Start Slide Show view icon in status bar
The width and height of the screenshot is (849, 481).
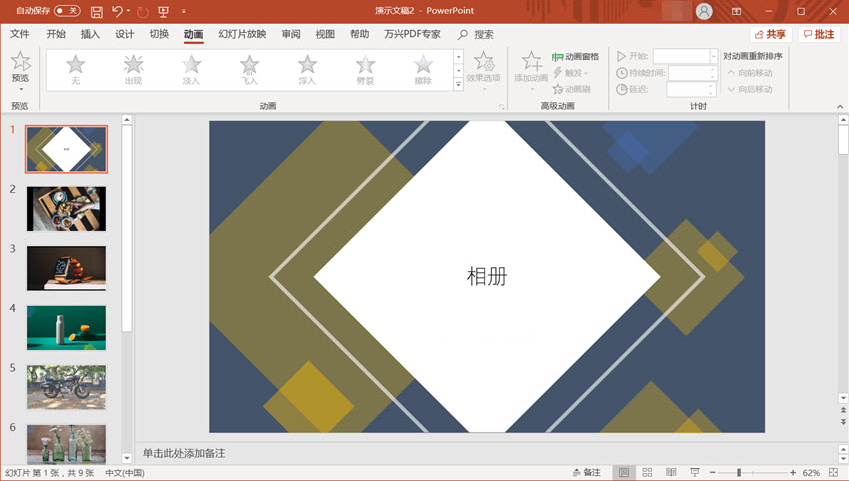pos(695,472)
